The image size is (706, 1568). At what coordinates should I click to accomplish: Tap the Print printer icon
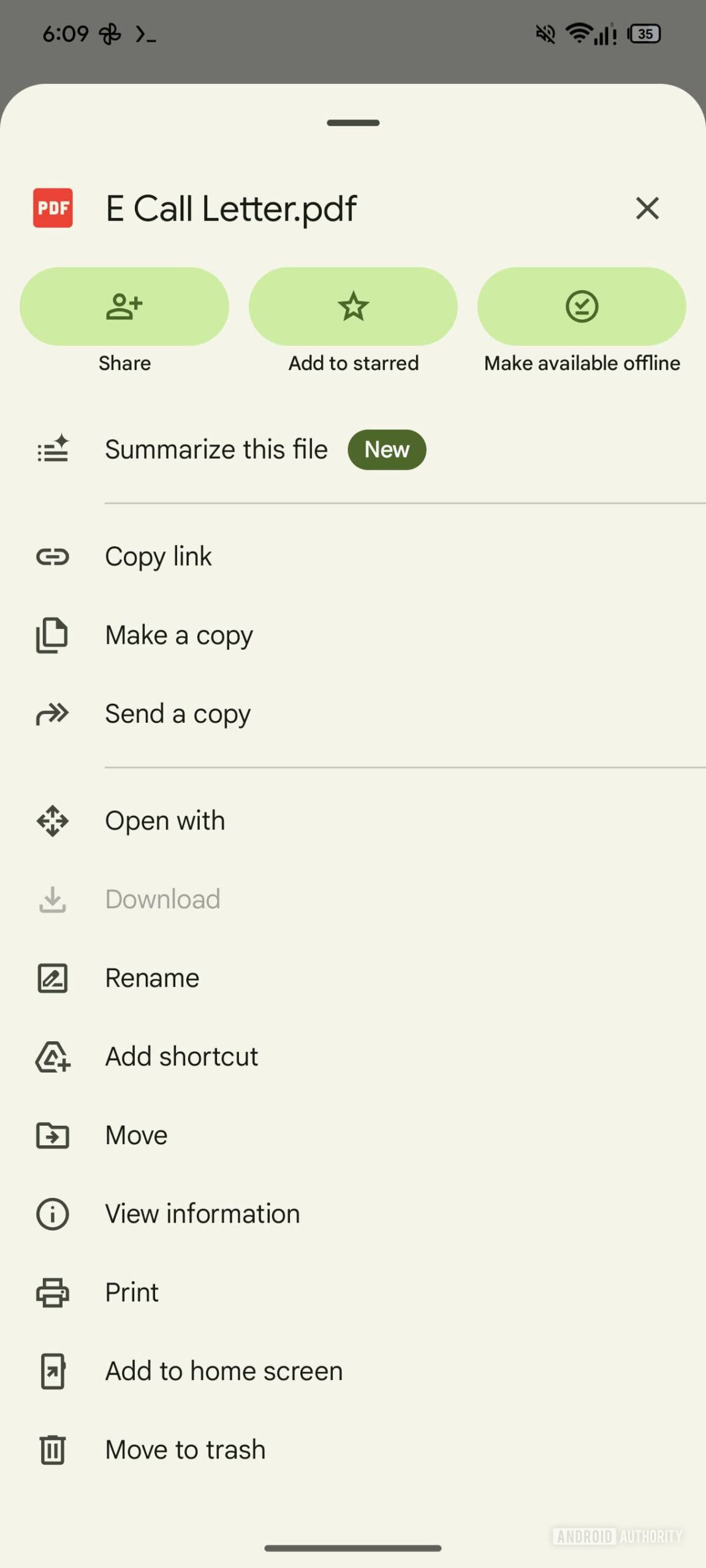point(53,1292)
